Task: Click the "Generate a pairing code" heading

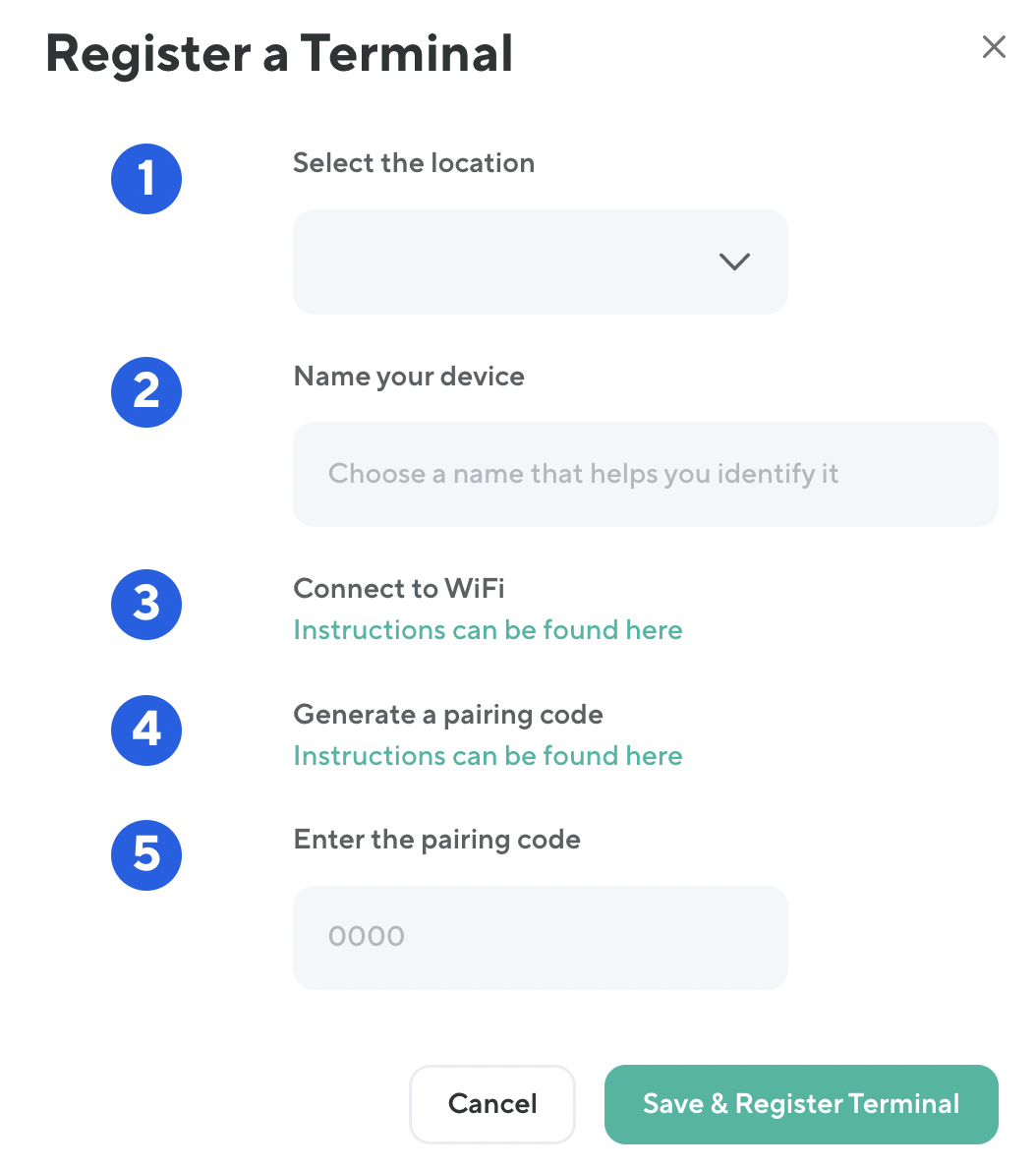Action: point(448,715)
